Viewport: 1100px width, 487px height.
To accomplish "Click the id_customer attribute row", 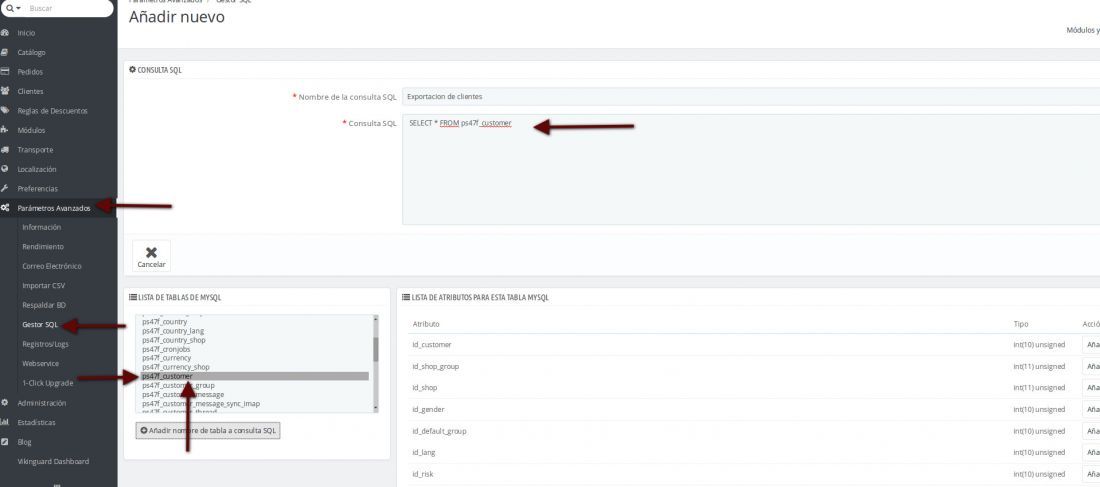I will click(752, 345).
